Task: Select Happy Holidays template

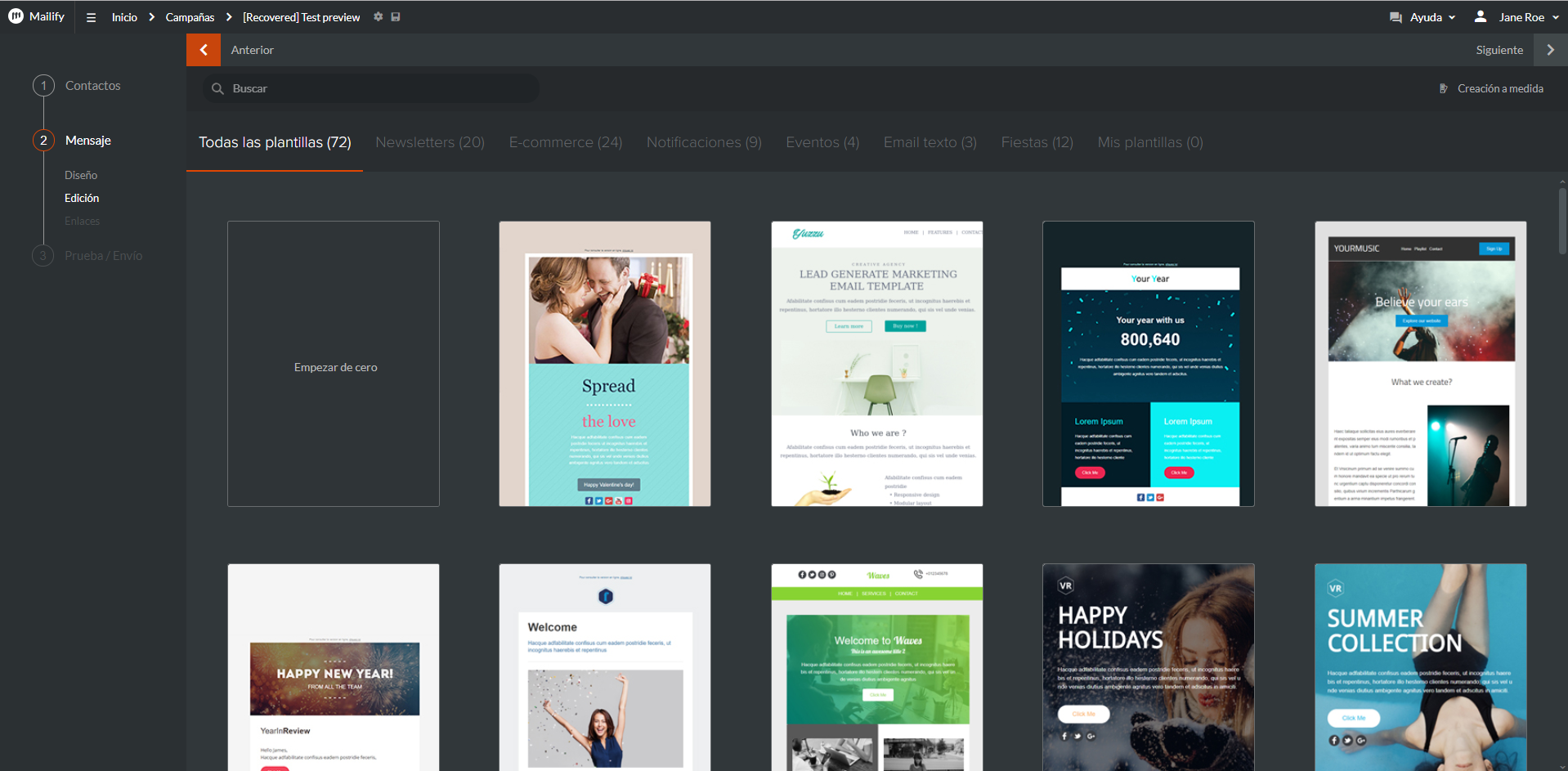Action: point(1149,667)
